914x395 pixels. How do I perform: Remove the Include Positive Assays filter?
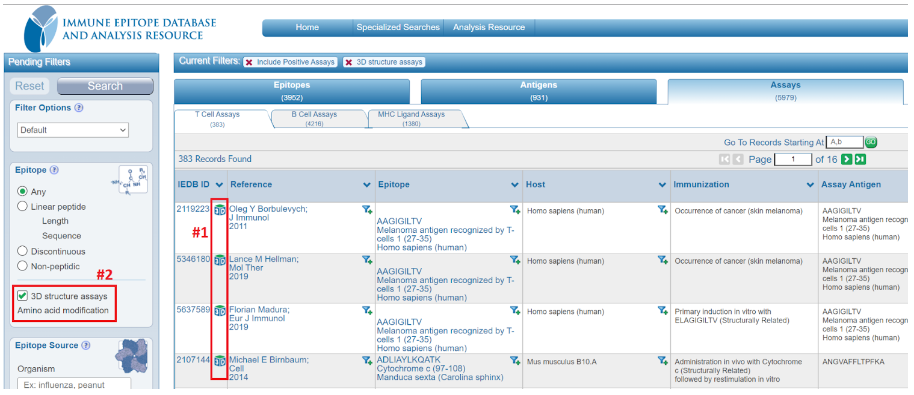pyautogui.click(x=249, y=62)
